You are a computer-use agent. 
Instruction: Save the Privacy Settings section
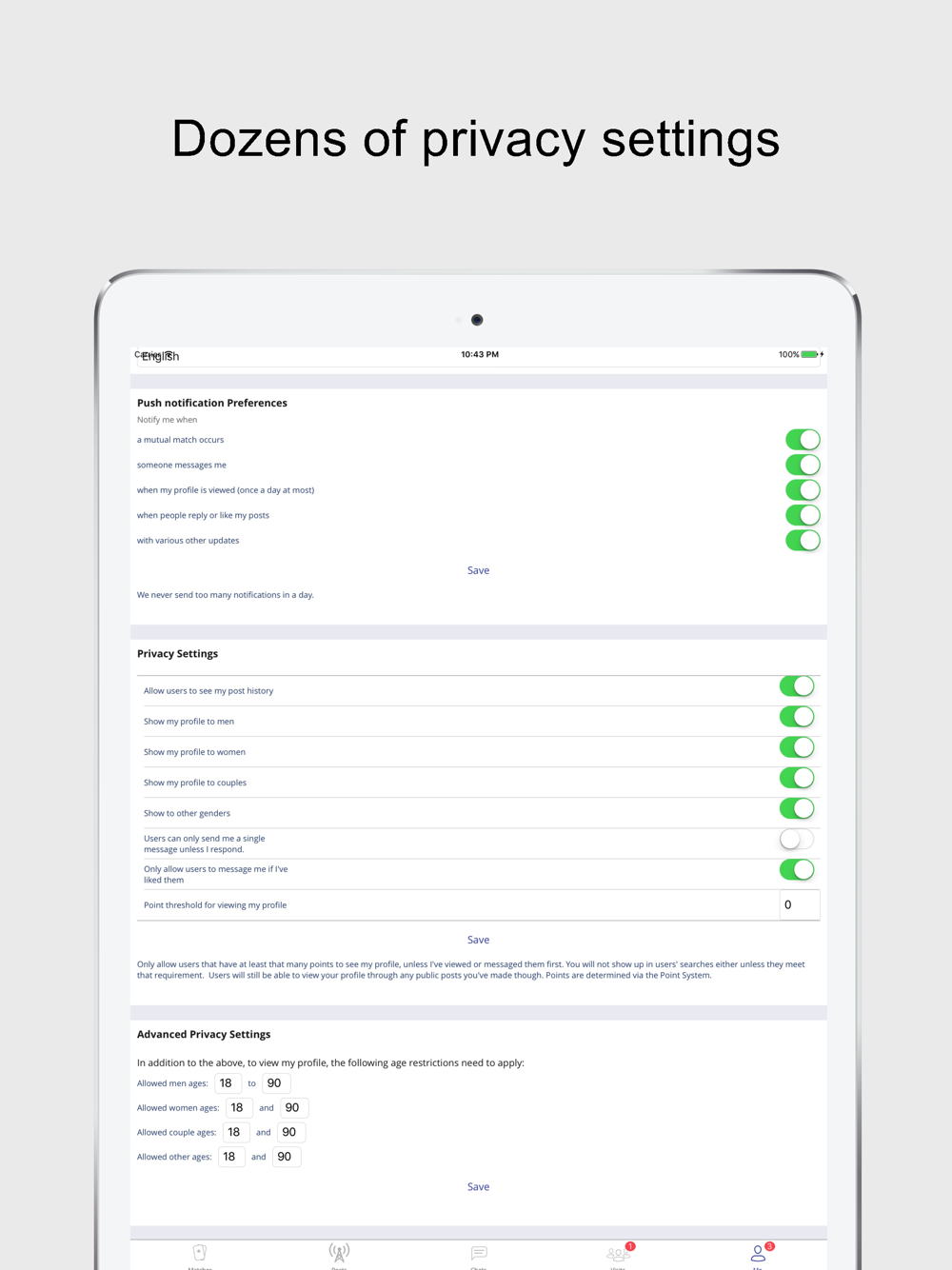click(478, 940)
